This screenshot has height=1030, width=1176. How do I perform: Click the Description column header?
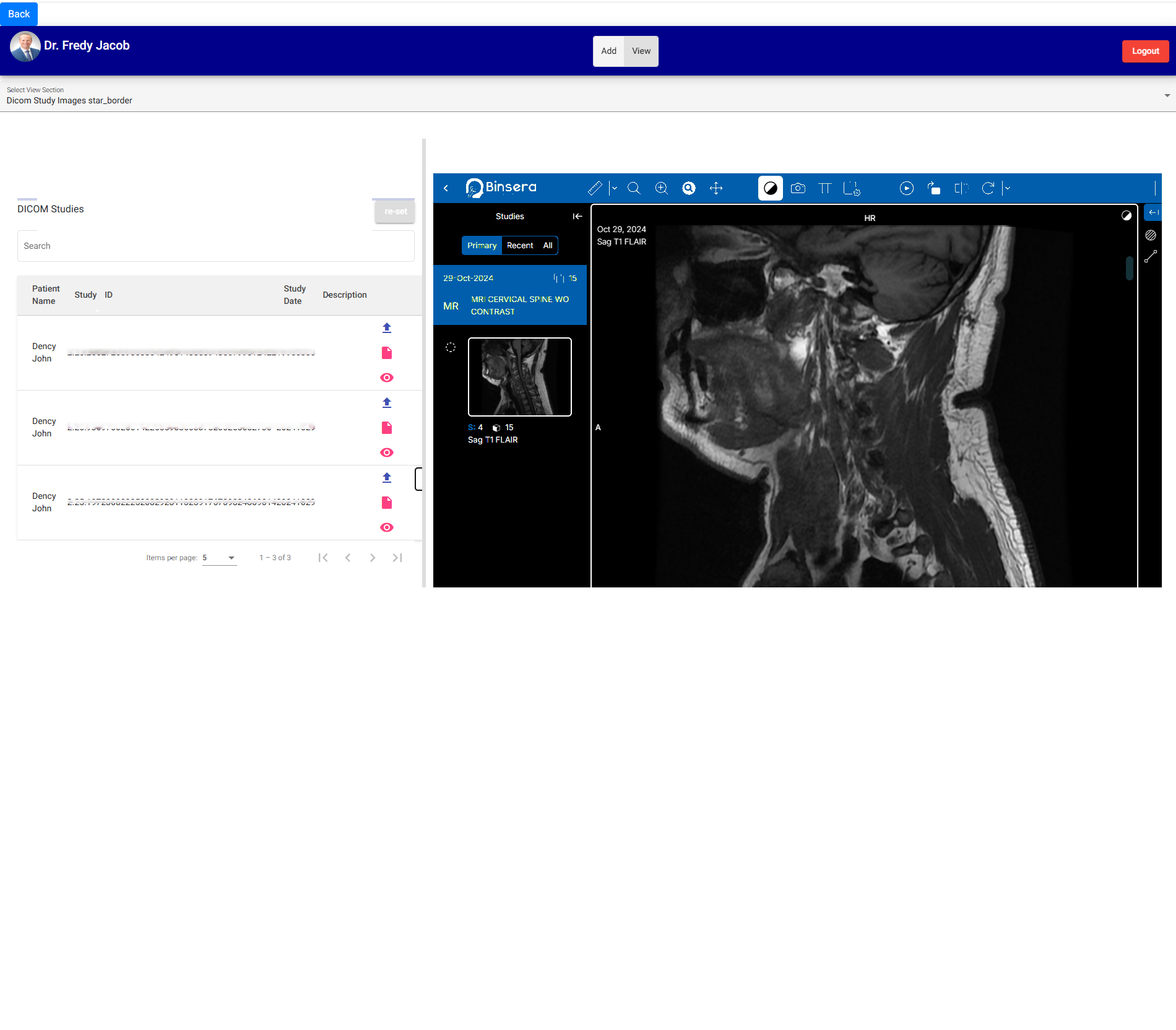pyautogui.click(x=345, y=295)
